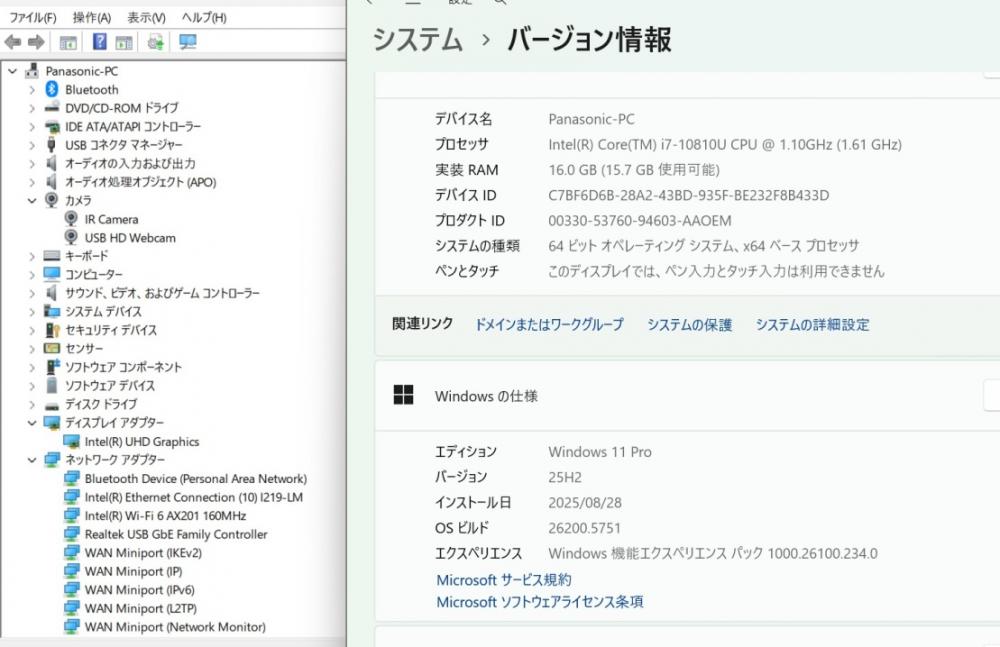This screenshot has width=1000, height=647.
Task: Open ドメインまたはワークグループ link
Action: [x=549, y=324]
